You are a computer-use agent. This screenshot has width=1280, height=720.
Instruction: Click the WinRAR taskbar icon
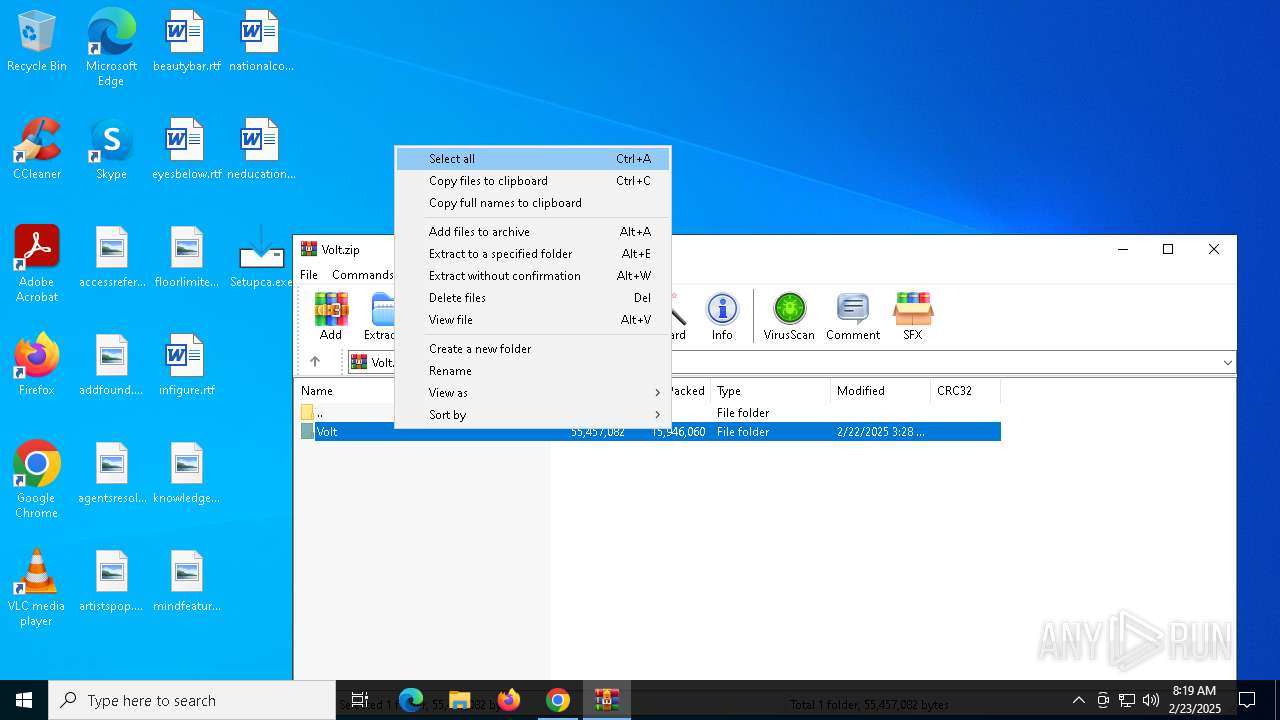point(606,700)
